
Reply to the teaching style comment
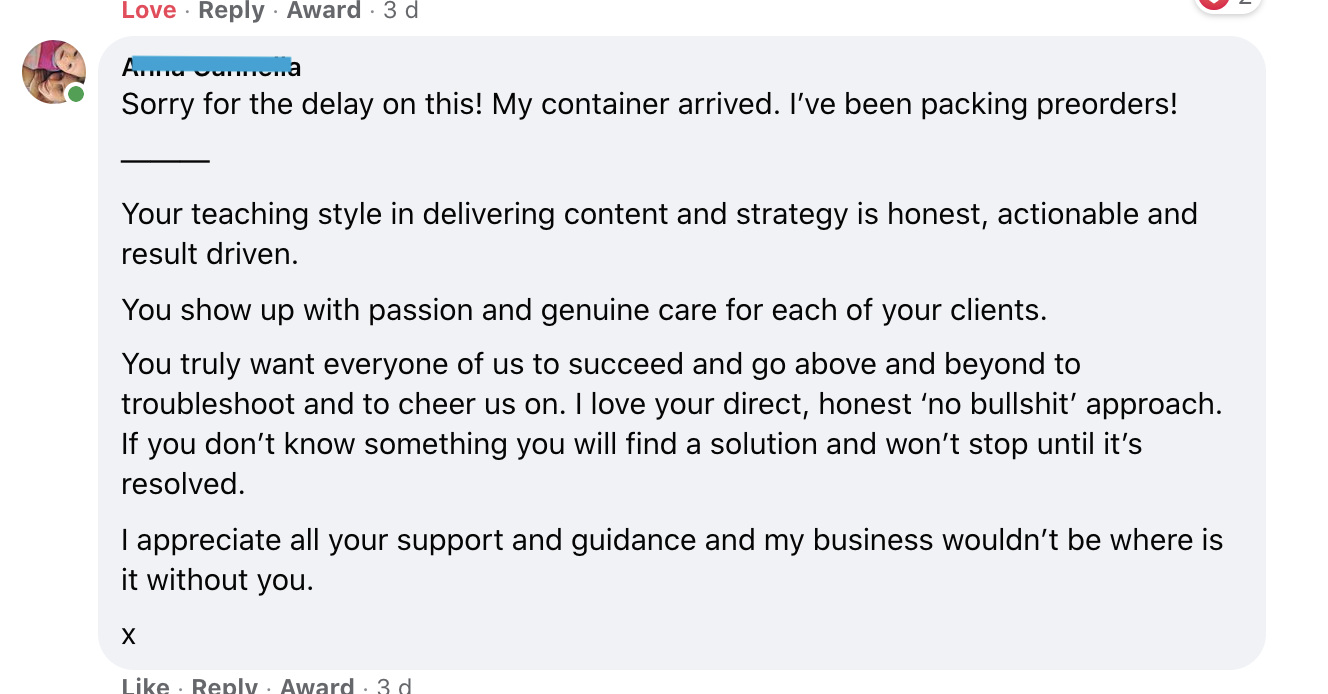224,685
